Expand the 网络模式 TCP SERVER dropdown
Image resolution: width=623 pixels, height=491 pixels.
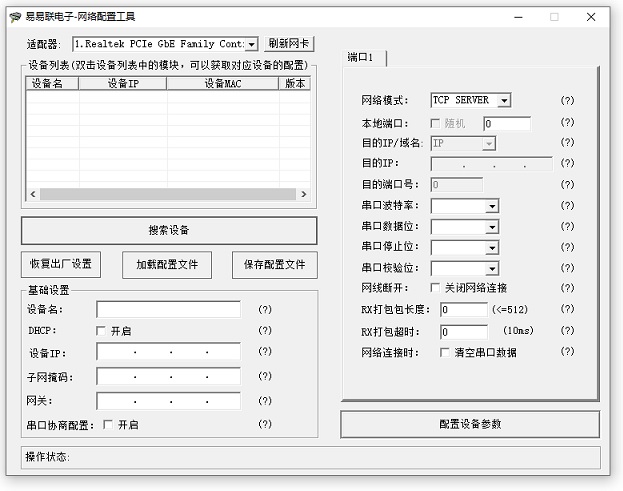pos(504,101)
